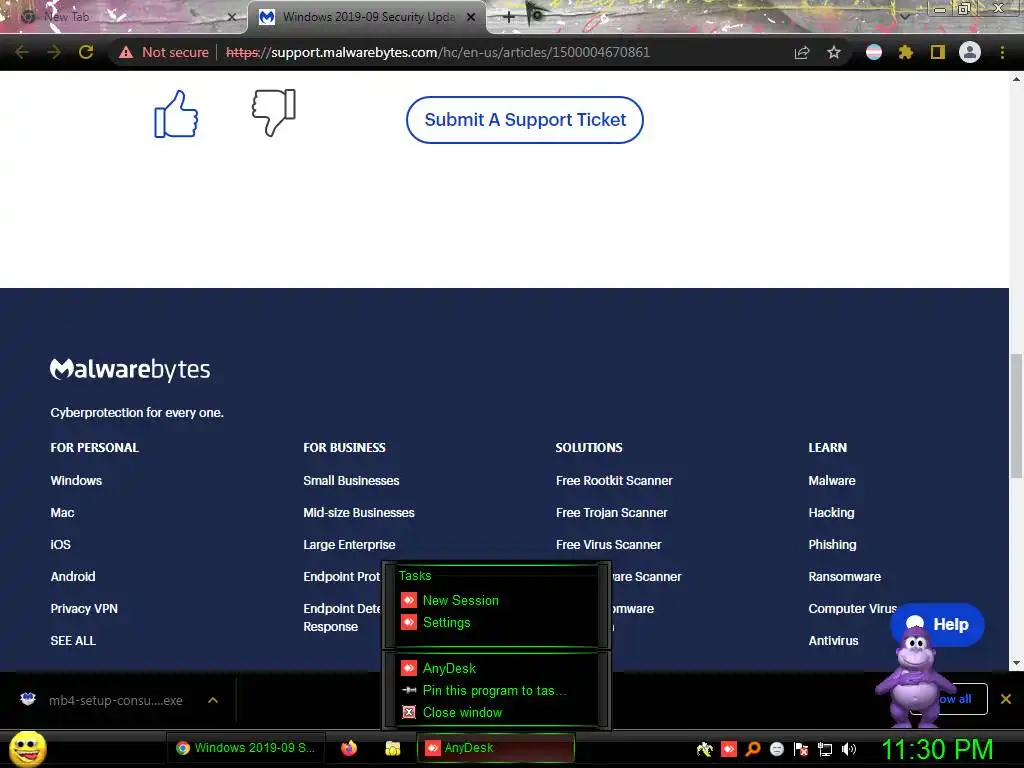Image resolution: width=1024 pixels, height=768 pixels.
Task: Click the Not secure warning icon
Action: 126,52
